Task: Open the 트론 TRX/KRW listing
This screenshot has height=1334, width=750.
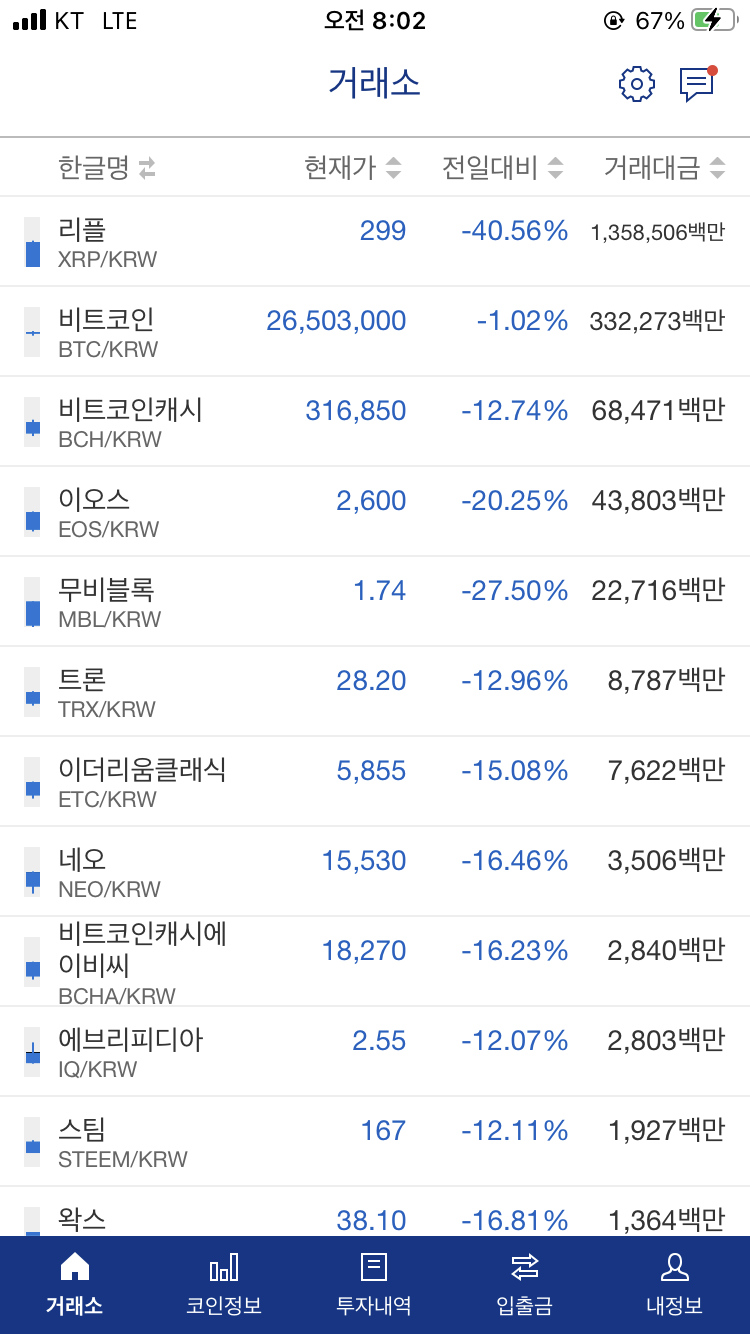Action: click(375, 692)
